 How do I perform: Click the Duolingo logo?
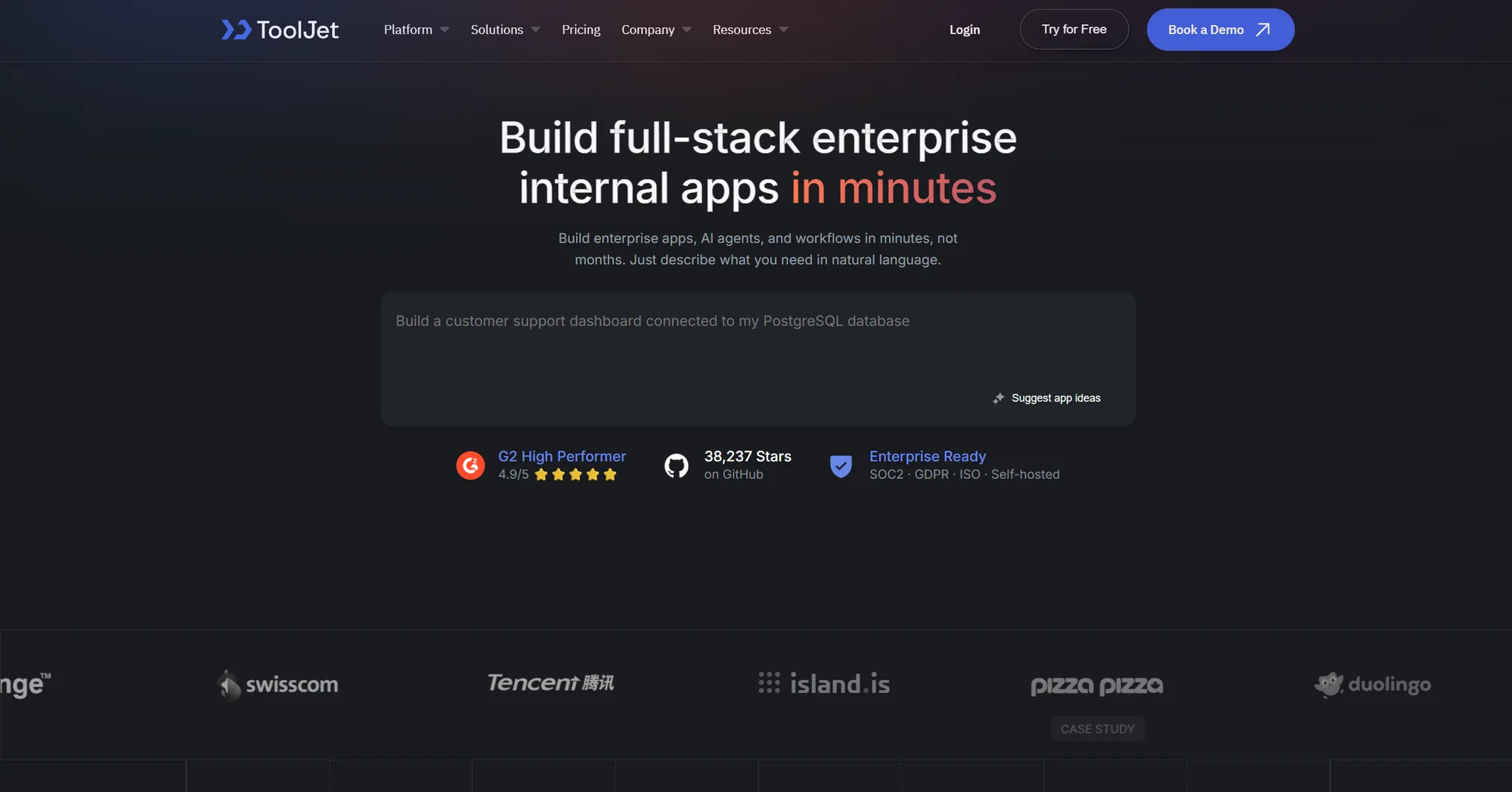click(1372, 685)
